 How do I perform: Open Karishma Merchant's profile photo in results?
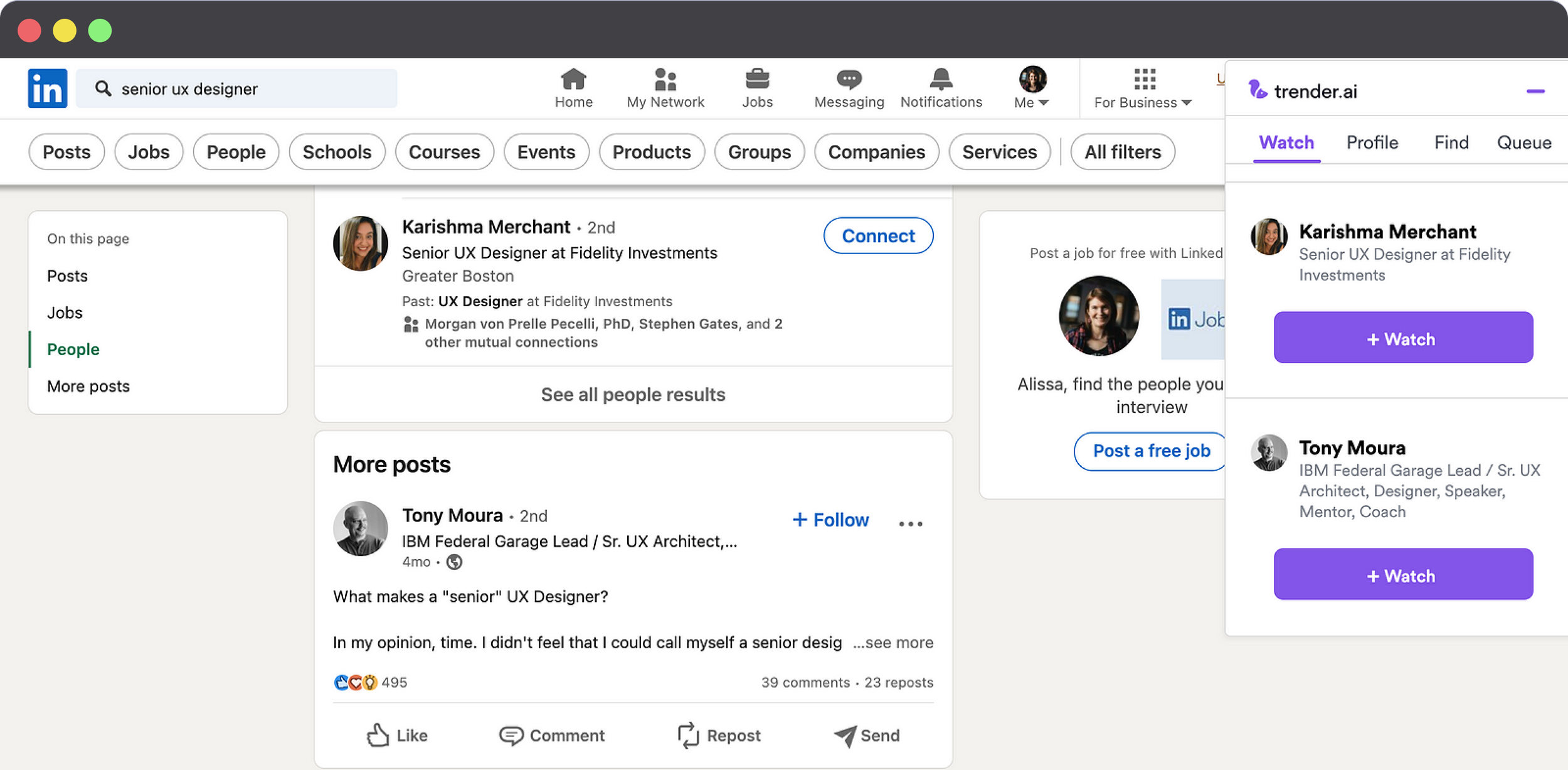[x=360, y=243]
